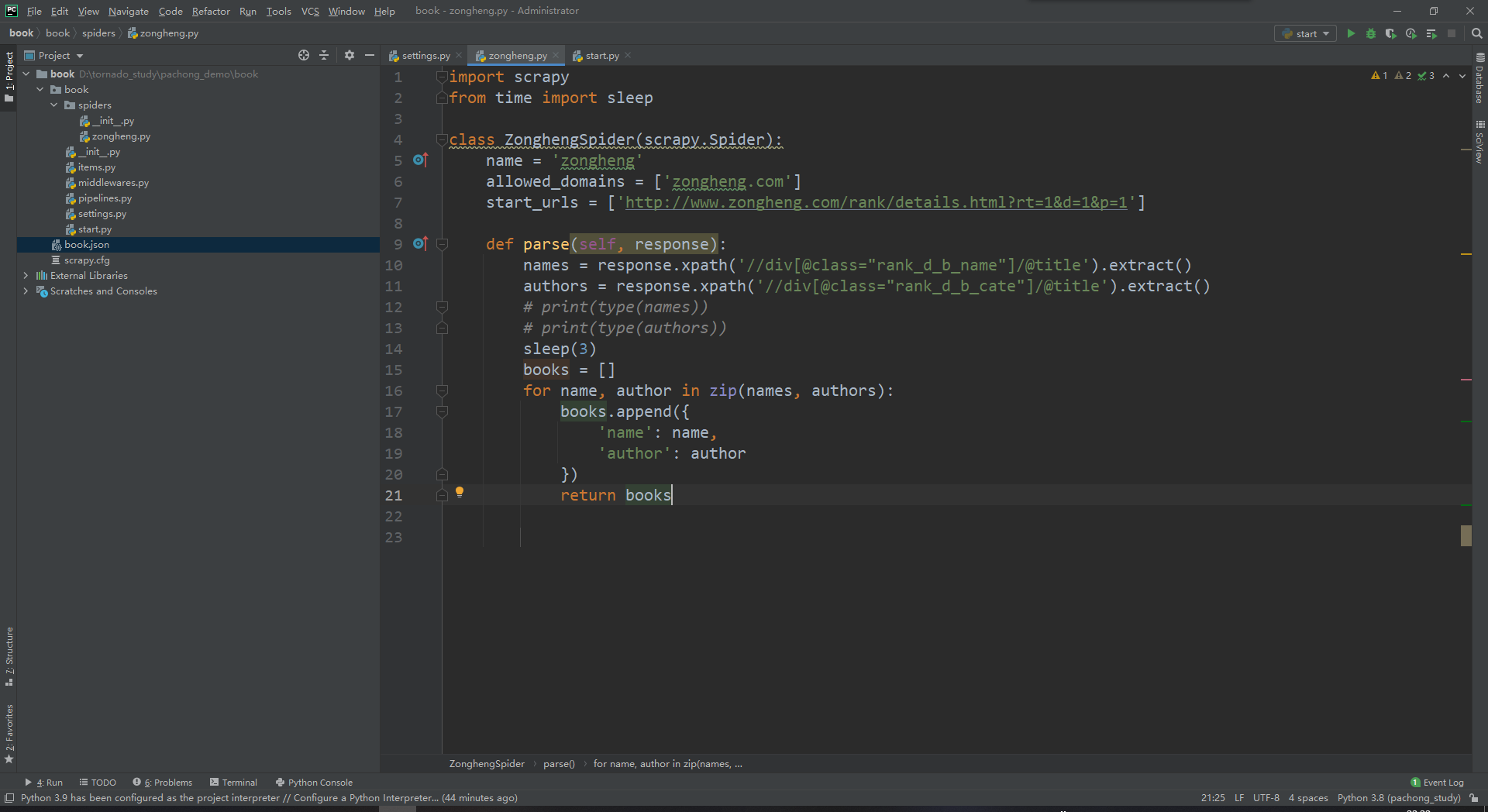Click spiders breadcrumb in navigation bar
1488x812 pixels.
(x=98, y=33)
